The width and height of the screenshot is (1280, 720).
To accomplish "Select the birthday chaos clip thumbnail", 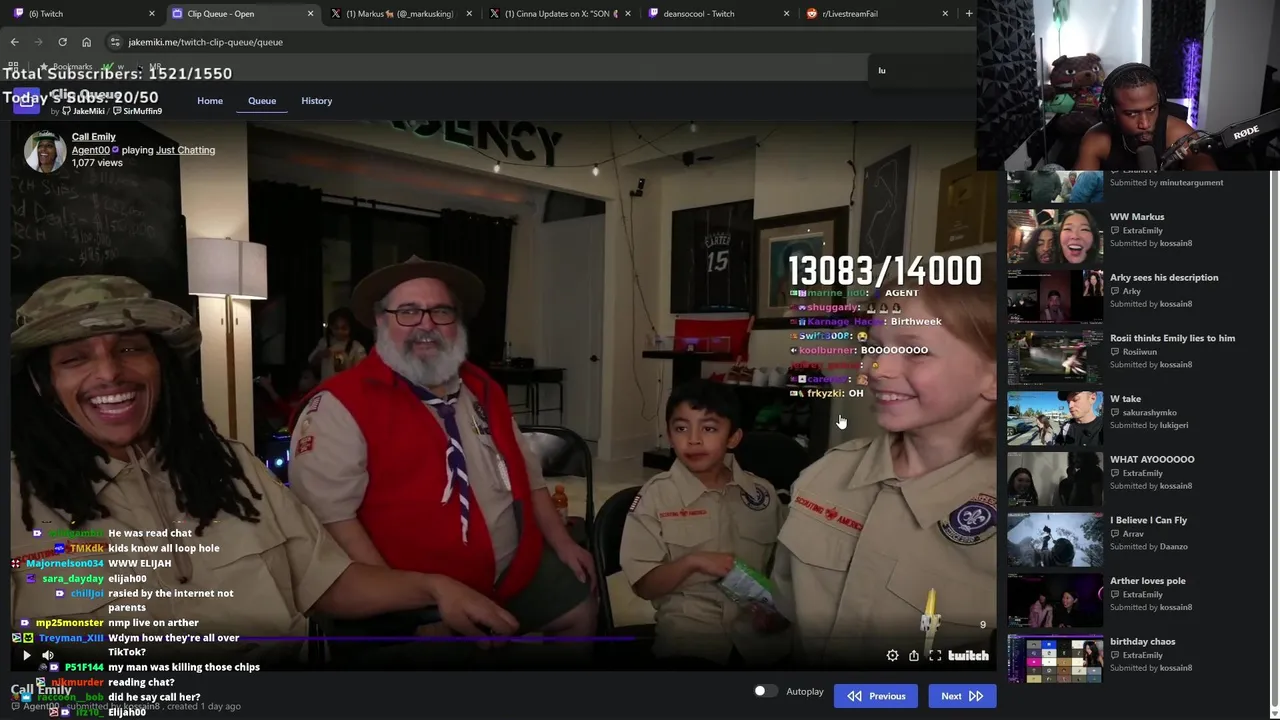I will pyautogui.click(x=1055, y=661).
